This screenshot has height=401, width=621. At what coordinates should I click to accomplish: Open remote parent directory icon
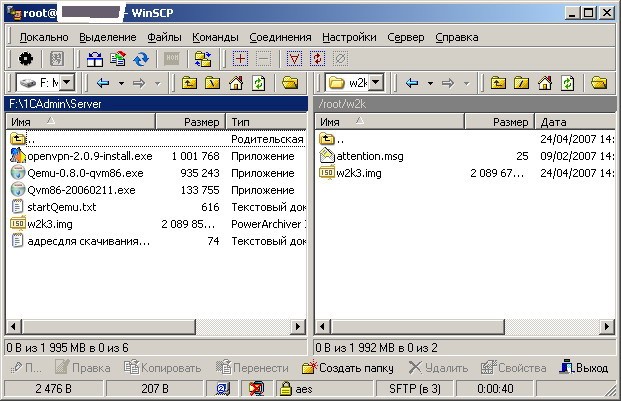(x=498, y=83)
